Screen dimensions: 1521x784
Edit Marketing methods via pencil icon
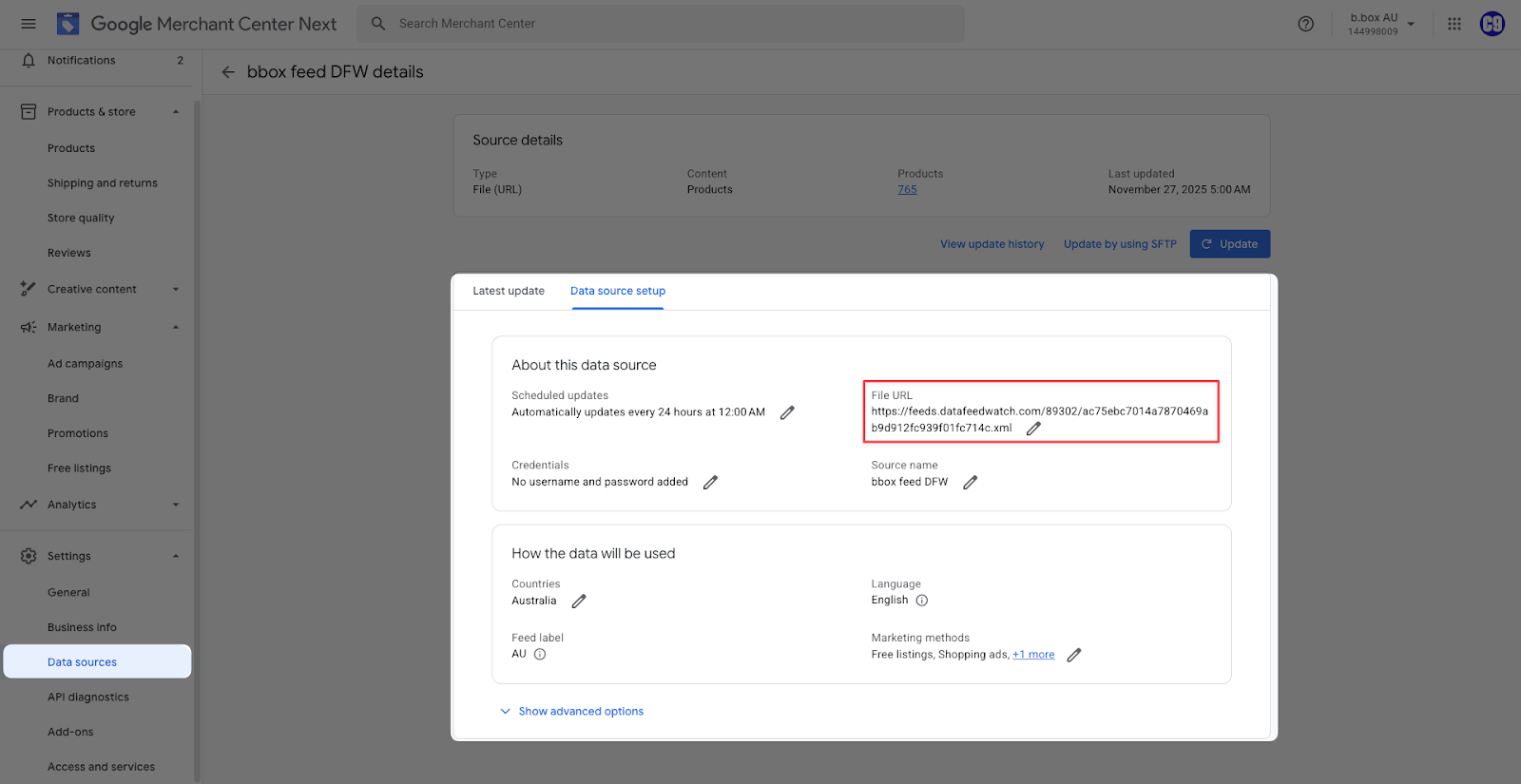point(1074,655)
